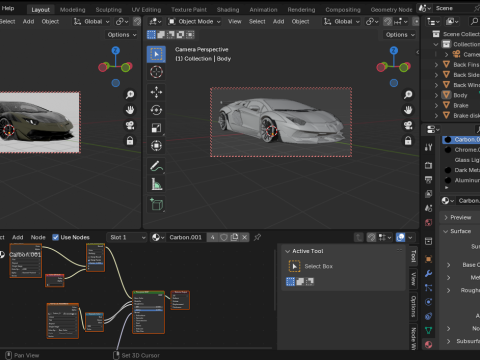The width and height of the screenshot is (480, 360).
Task: Select the Annotate pencil tool
Action: [x=156, y=166]
